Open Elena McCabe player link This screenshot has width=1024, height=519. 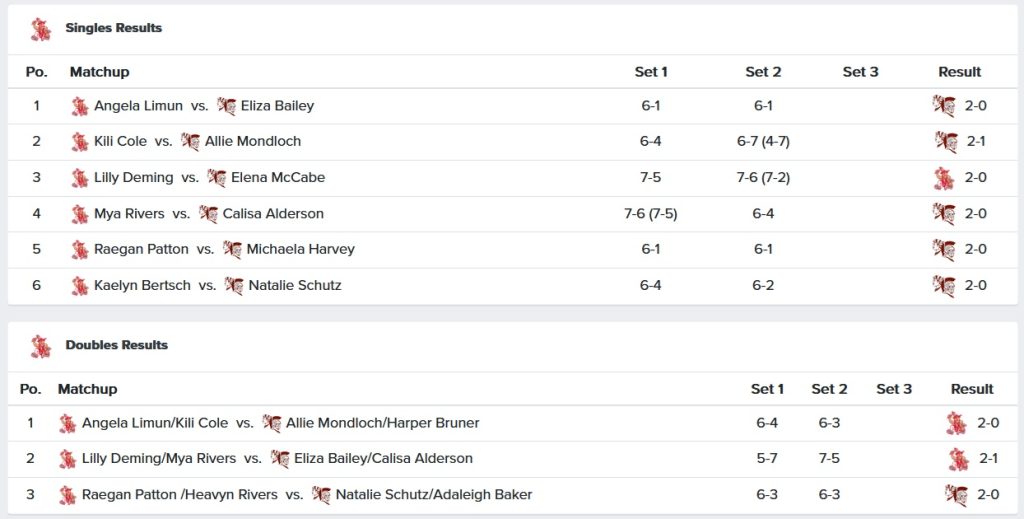tap(278, 178)
